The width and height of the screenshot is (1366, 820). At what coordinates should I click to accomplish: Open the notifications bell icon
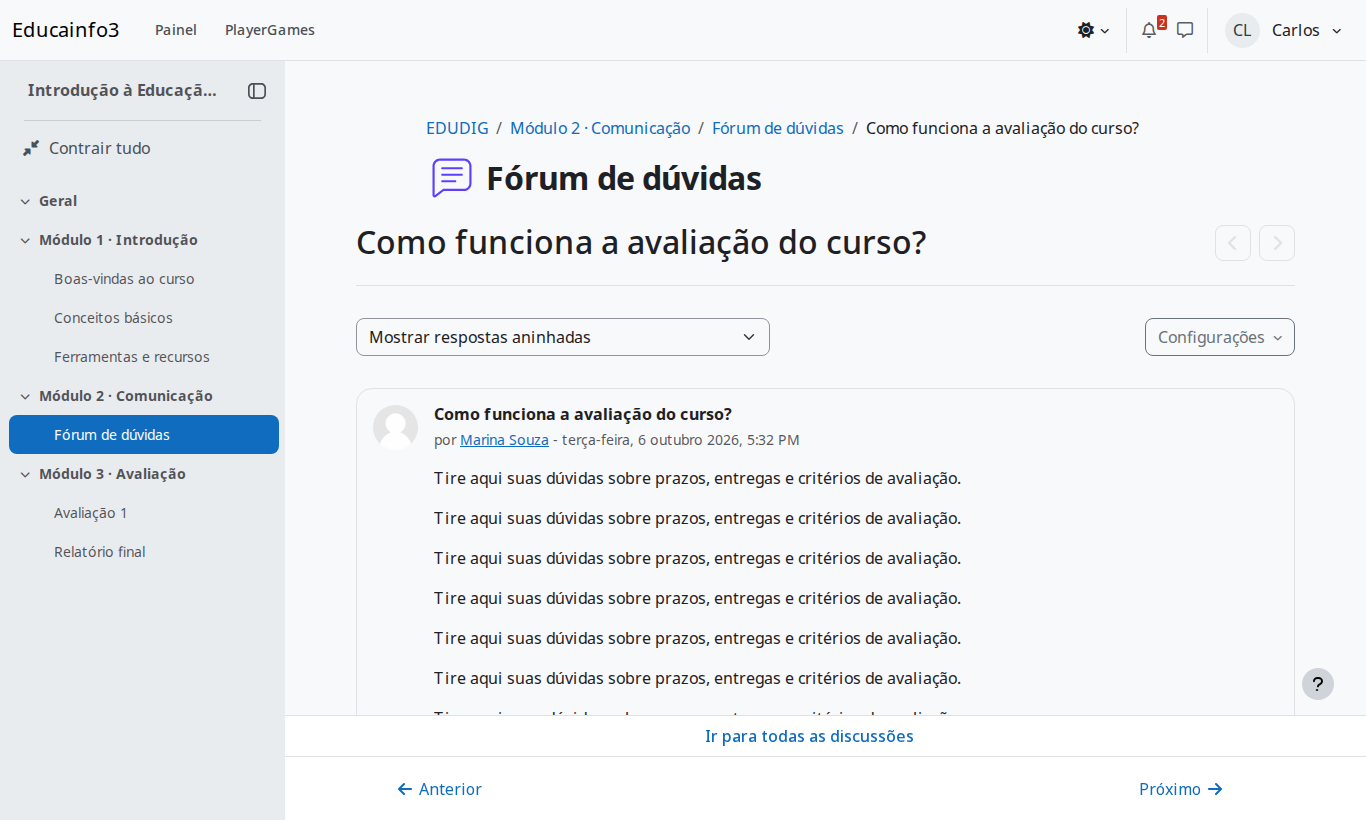(1149, 30)
